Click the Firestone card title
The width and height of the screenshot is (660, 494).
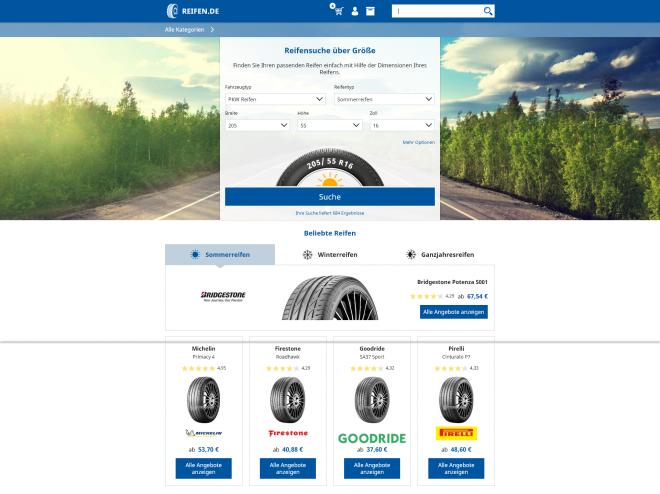coord(288,348)
